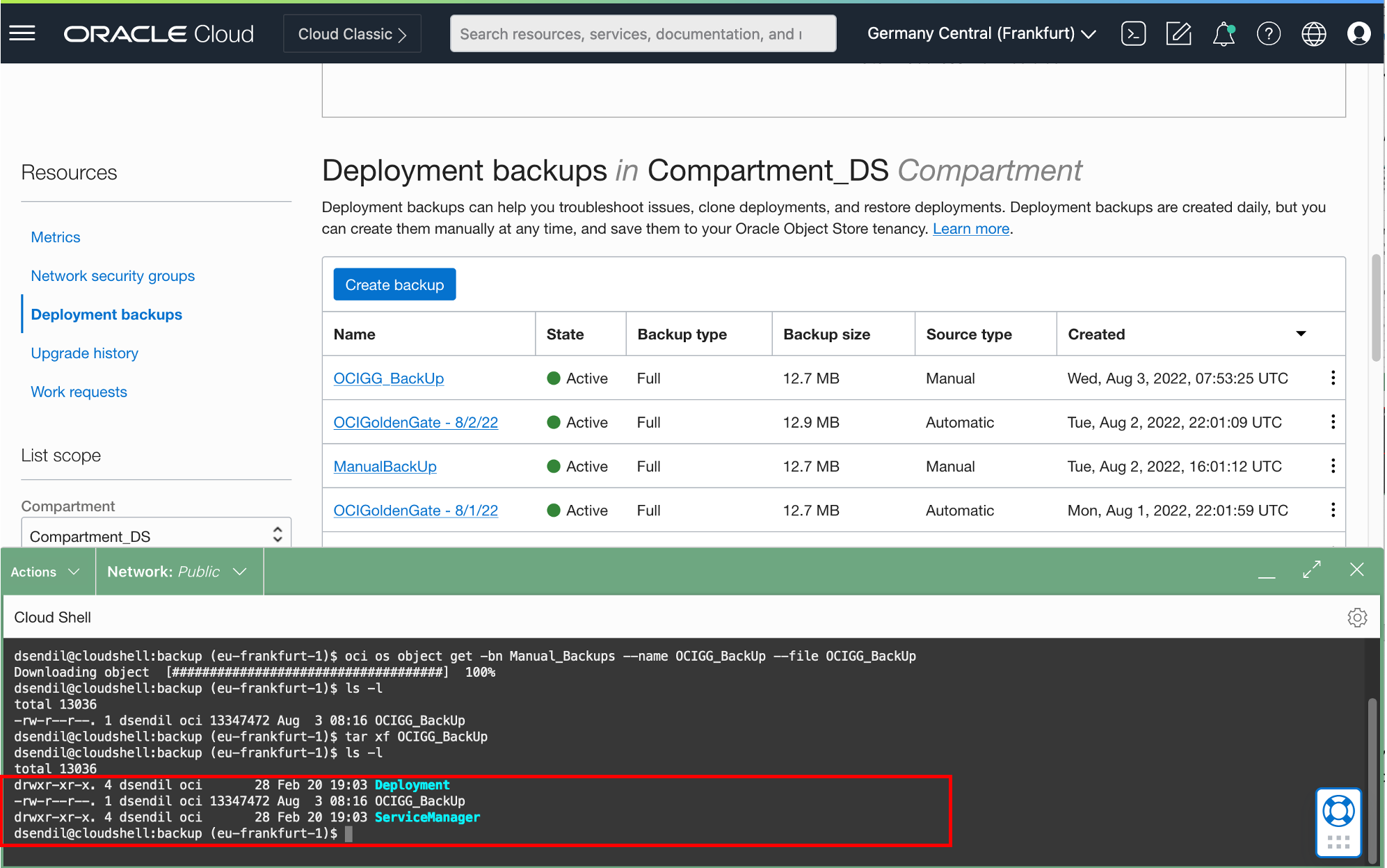This screenshot has width=1387, height=868.
Task: Launch Cloud Shell via the terminal icon
Action: [1133, 33]
